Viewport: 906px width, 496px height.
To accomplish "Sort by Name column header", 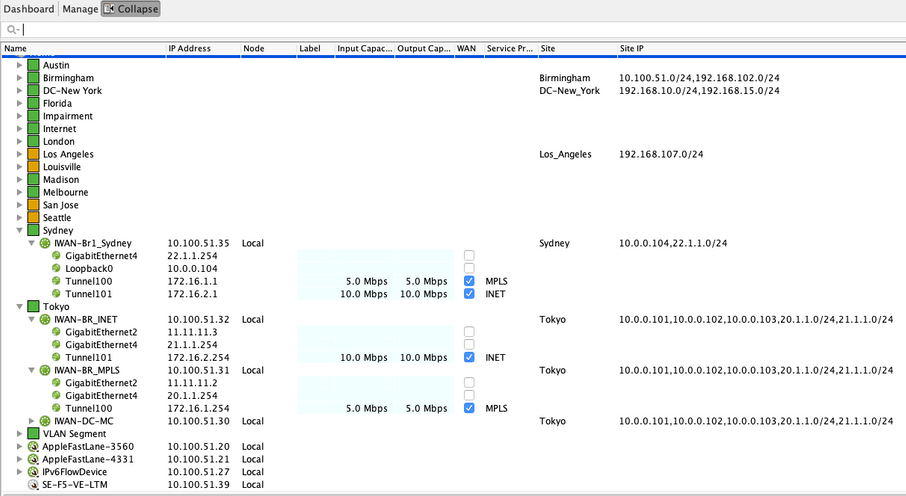I will tap(84, 49).
